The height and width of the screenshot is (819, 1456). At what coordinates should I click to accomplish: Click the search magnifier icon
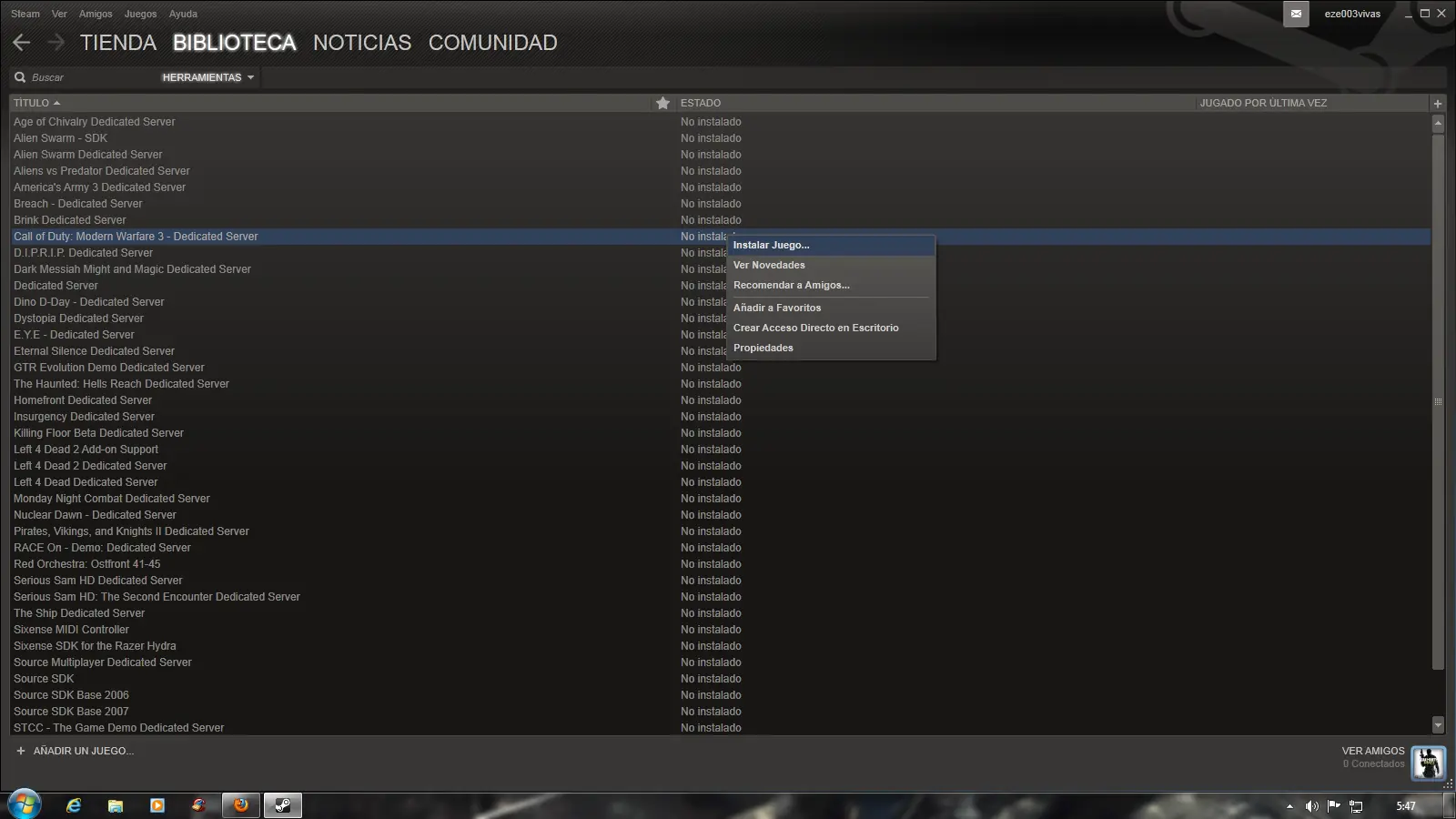(20, 77)
